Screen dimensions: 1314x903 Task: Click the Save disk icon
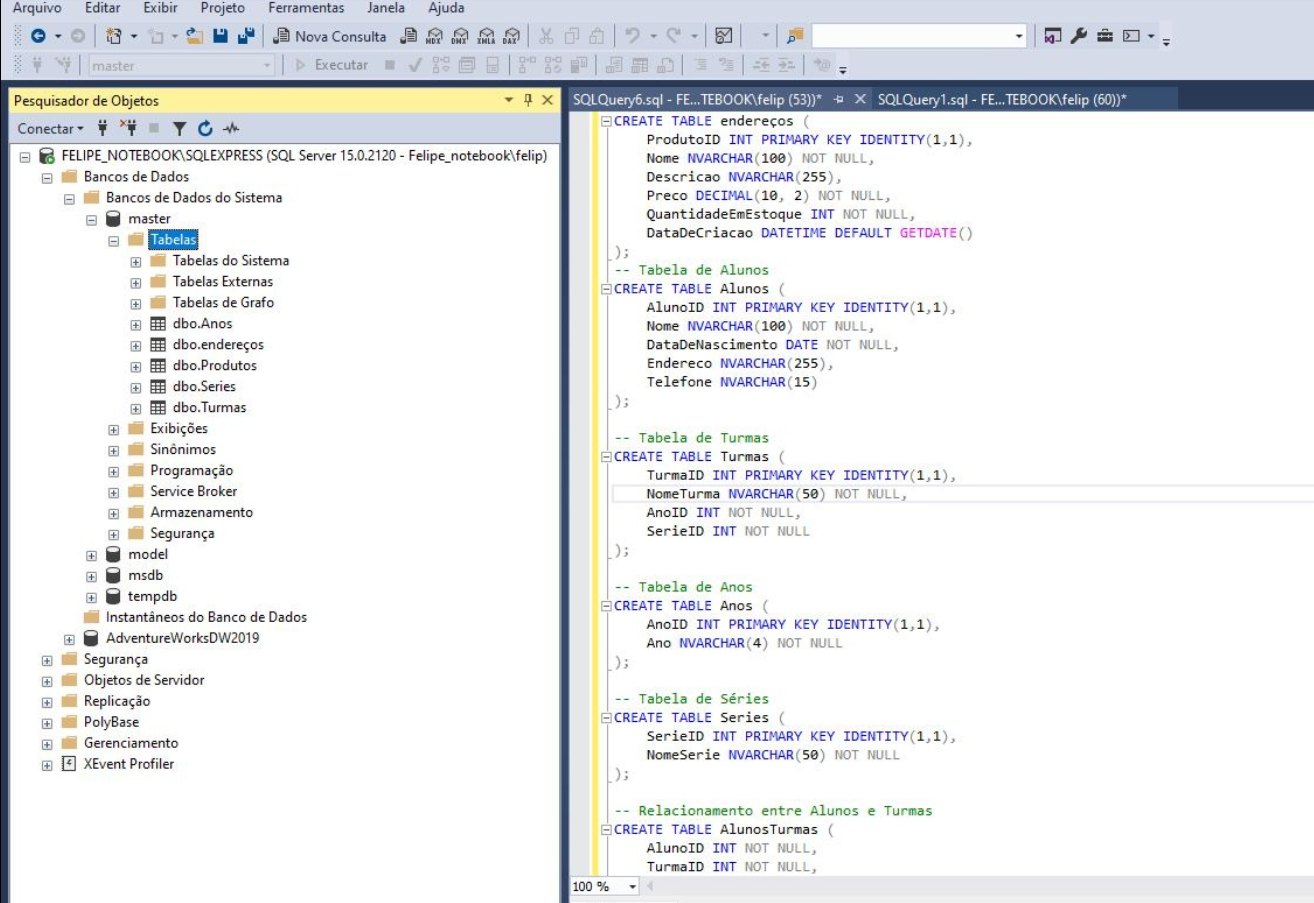point(219,37)
